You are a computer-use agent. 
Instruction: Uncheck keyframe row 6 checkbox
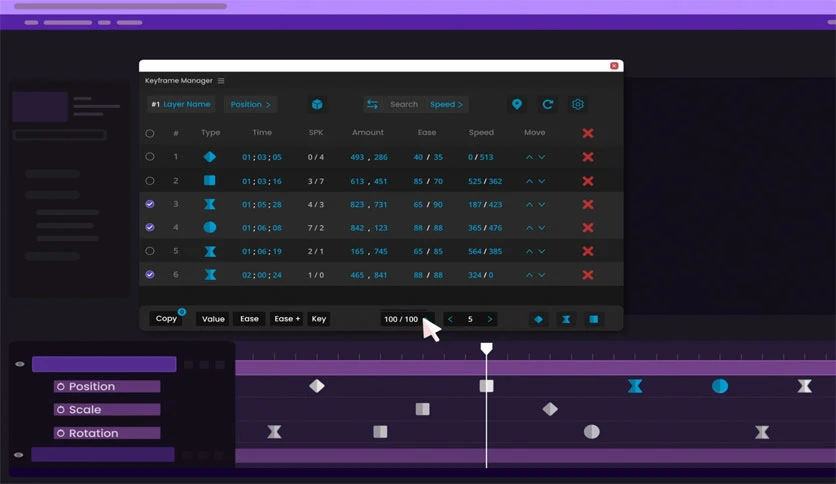[150, 275]
